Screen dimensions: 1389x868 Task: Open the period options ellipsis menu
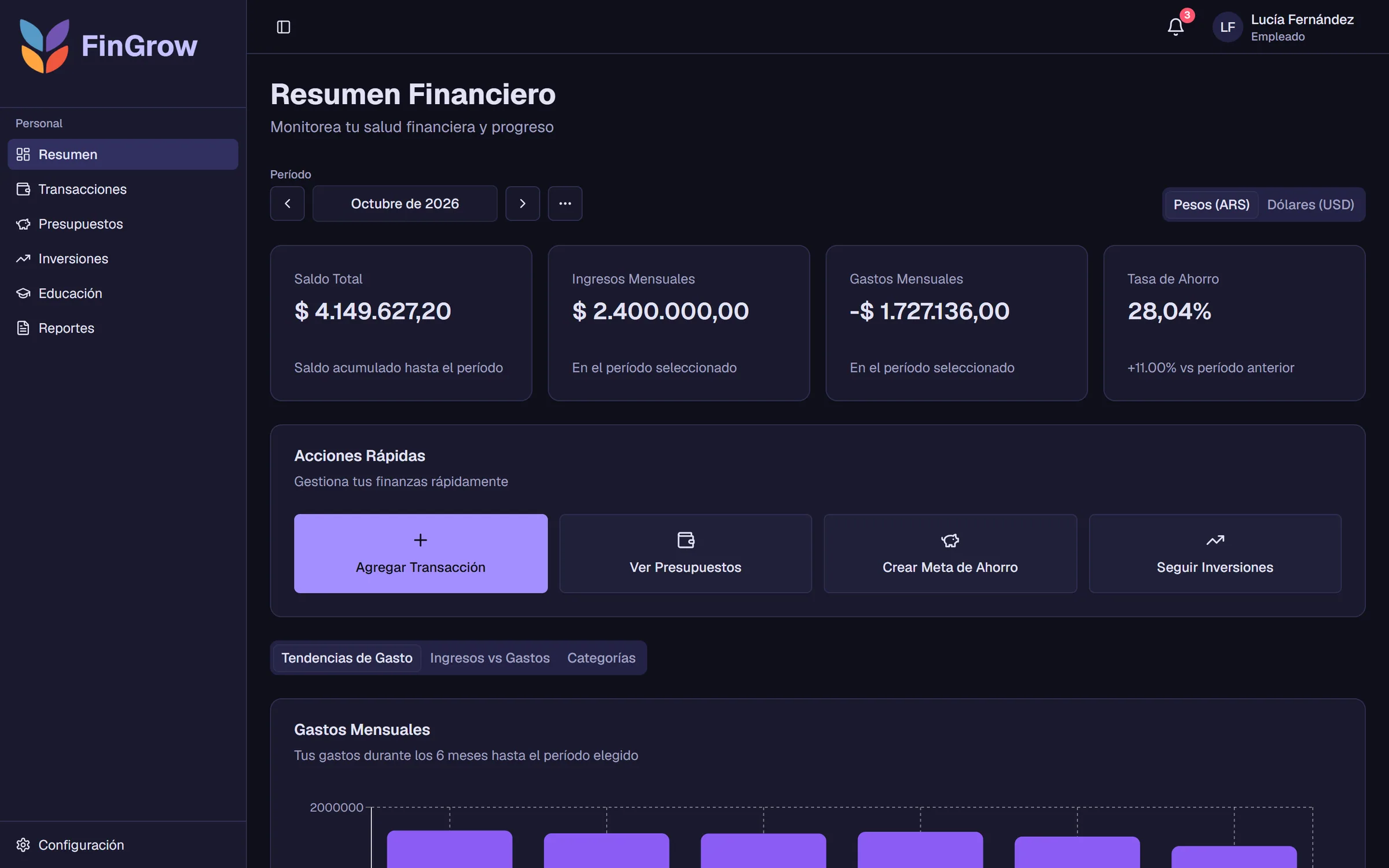565,203
